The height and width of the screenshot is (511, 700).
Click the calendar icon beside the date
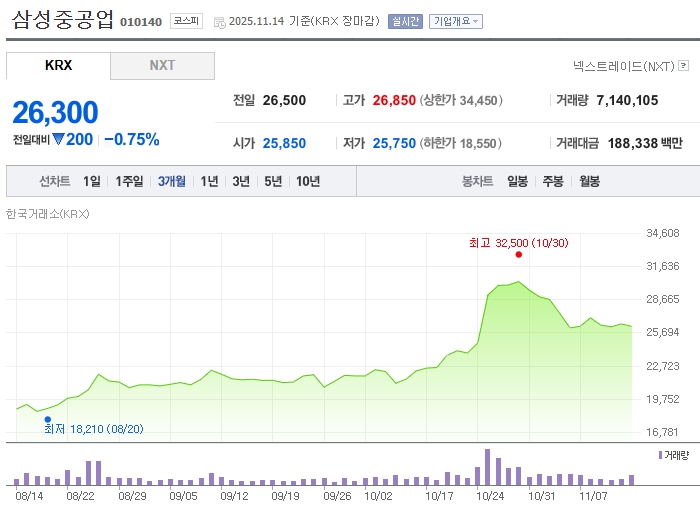(219, 21)
